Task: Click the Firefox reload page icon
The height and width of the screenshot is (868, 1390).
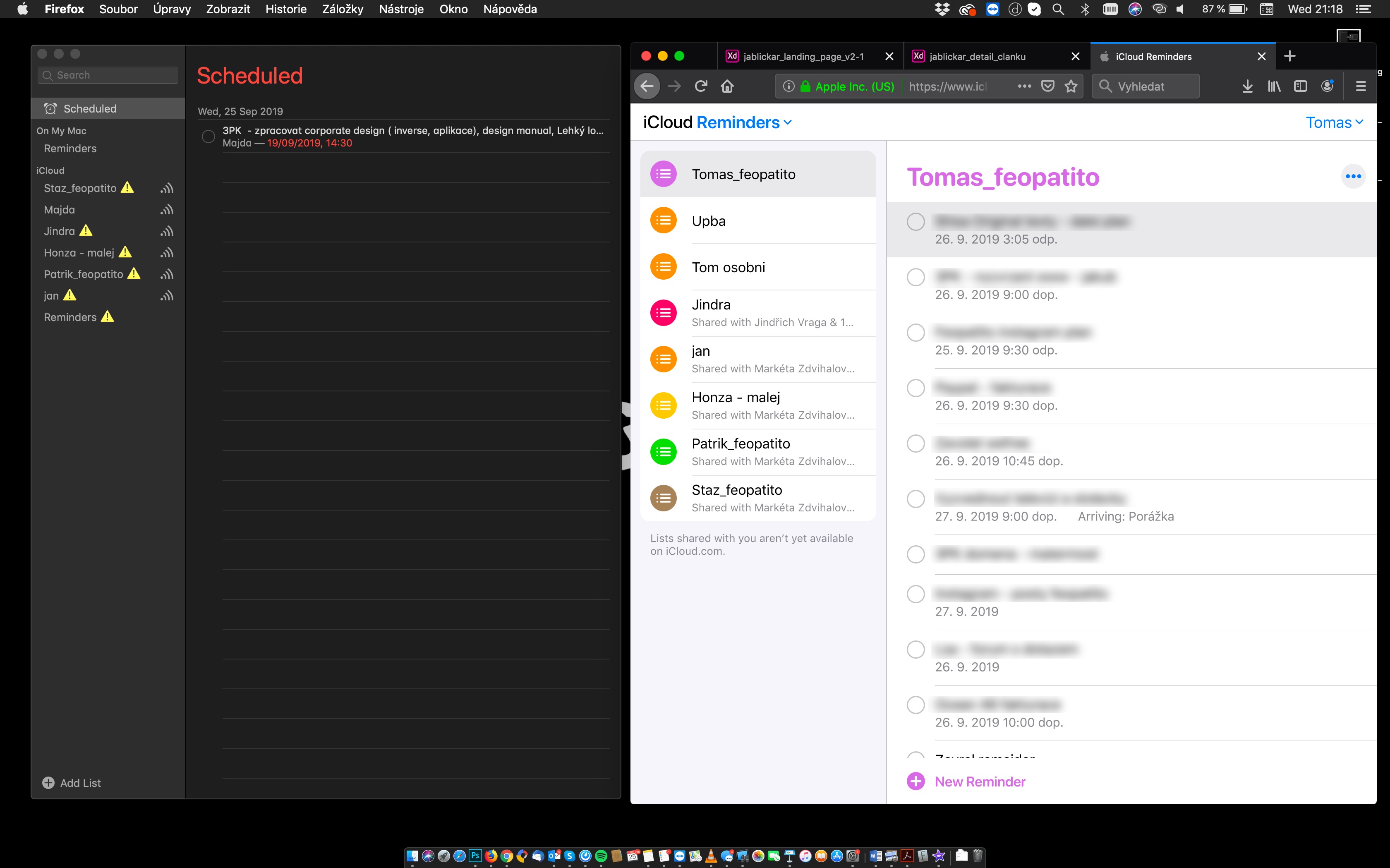Action: coord(701,86)
